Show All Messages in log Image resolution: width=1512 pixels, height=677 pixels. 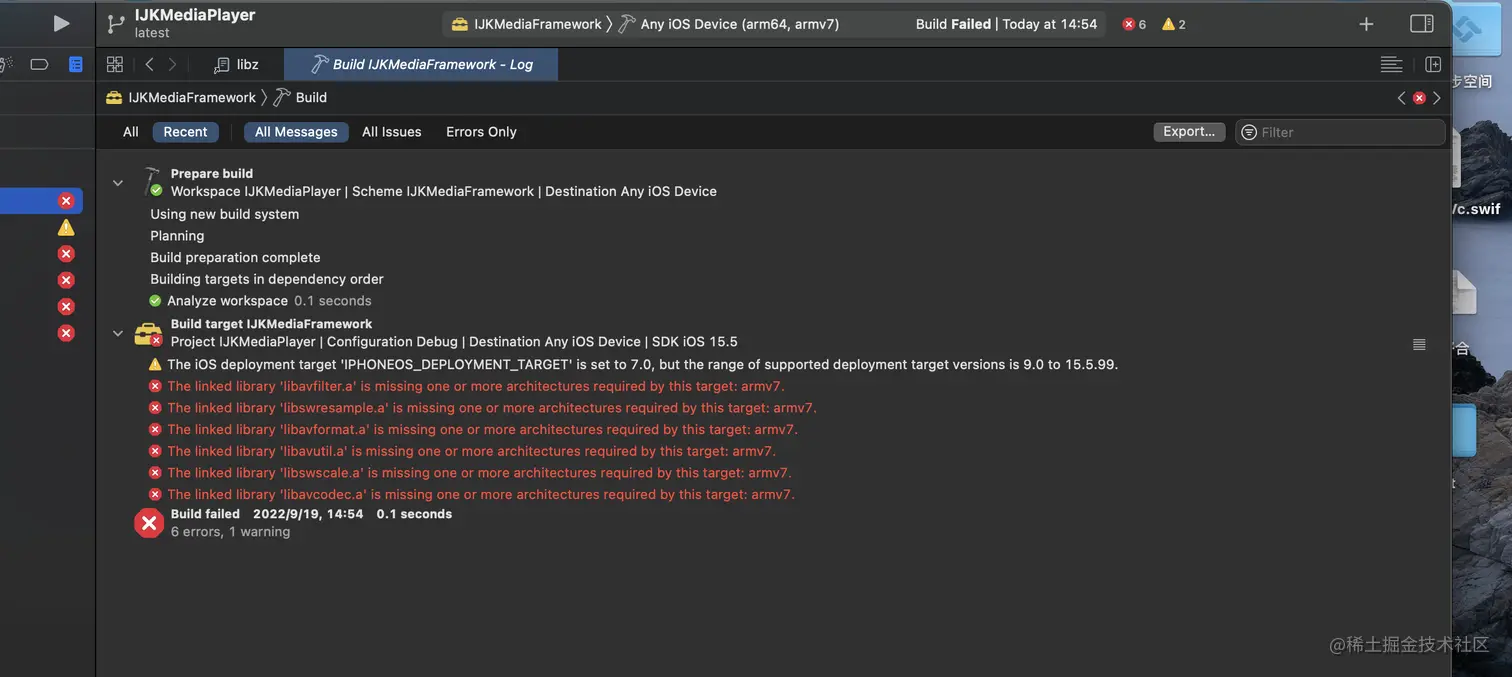(296, 132)
